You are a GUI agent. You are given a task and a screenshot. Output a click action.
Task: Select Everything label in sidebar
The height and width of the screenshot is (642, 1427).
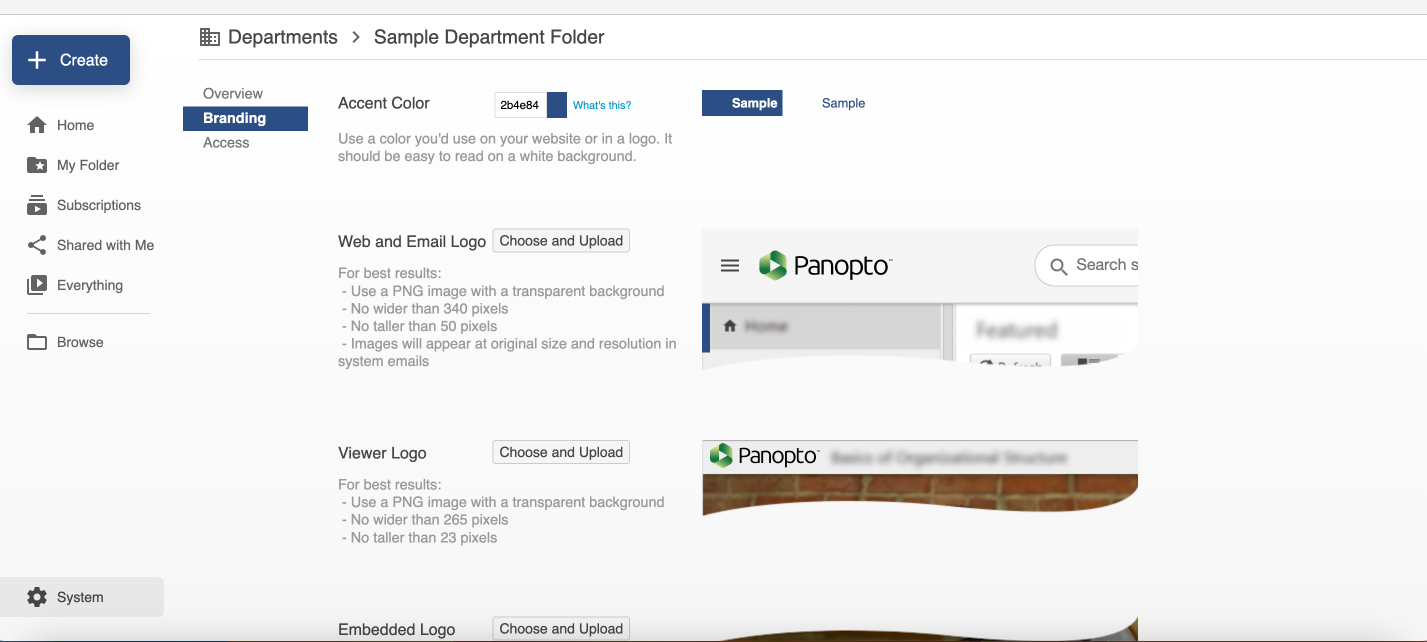[90, 285]
